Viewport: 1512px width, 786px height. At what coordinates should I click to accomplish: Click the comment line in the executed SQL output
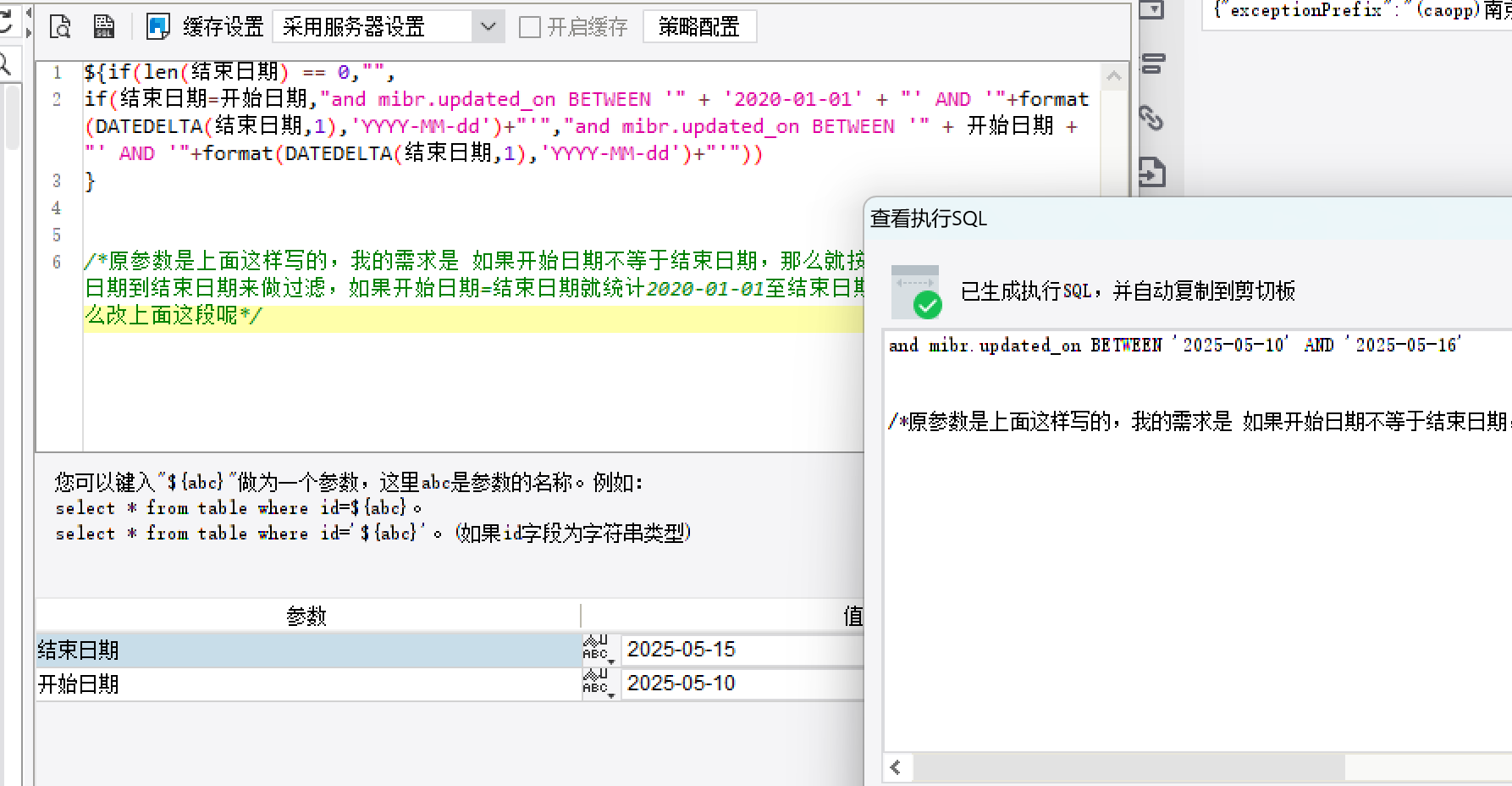pos(1200,421)
